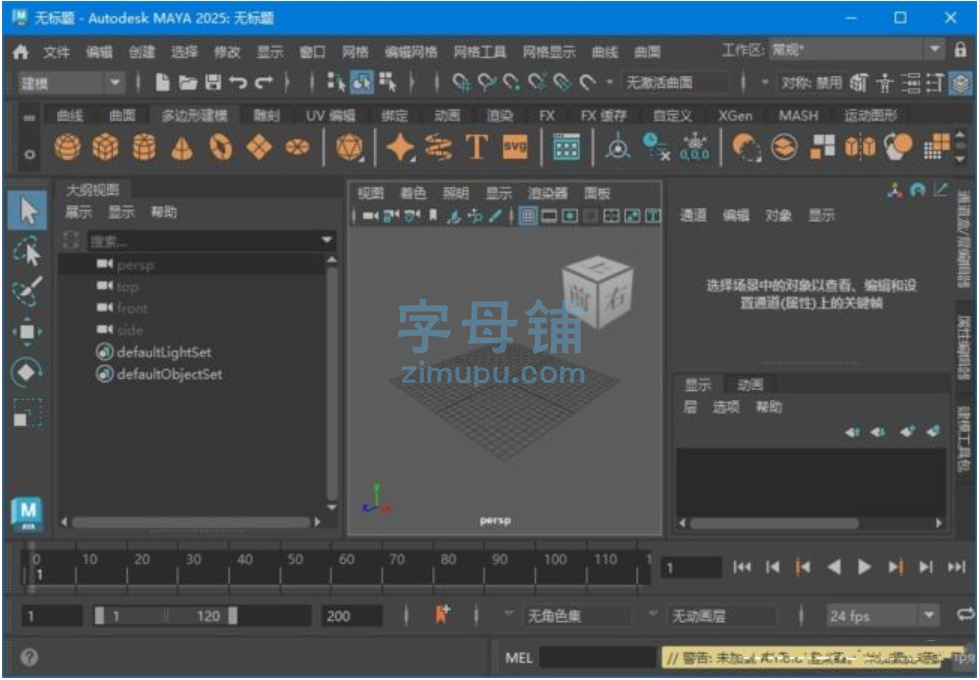
Task: Switch to the UV 编辑 shelf tab
Action: tap(330, 116)
